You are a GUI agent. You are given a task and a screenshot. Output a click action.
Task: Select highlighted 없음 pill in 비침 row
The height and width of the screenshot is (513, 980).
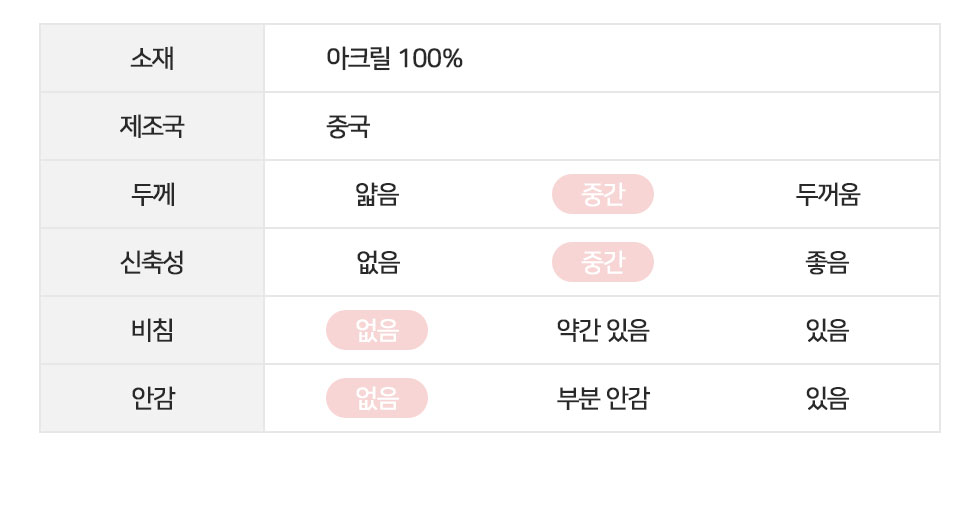(x=377, y=331)
